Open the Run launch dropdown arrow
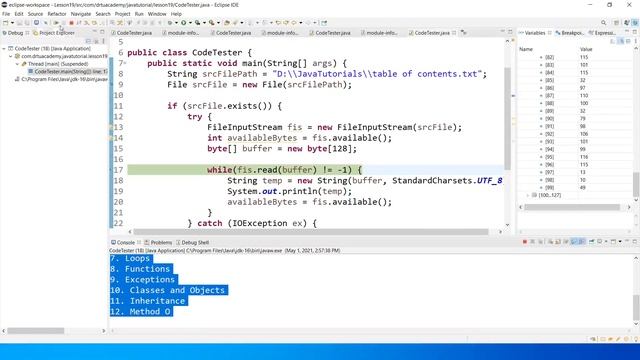 click(190, 23)
